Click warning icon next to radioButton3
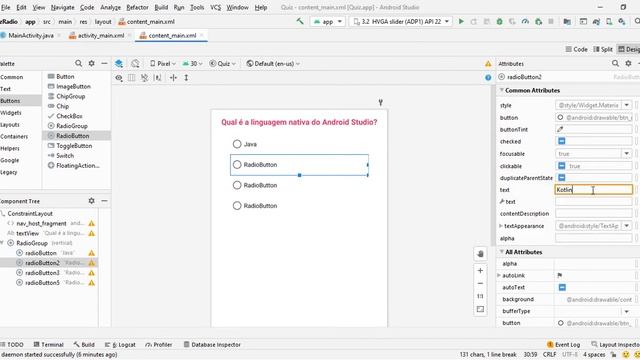The height and width of the screenshot is (360, 640). click(x=91, y=273)
